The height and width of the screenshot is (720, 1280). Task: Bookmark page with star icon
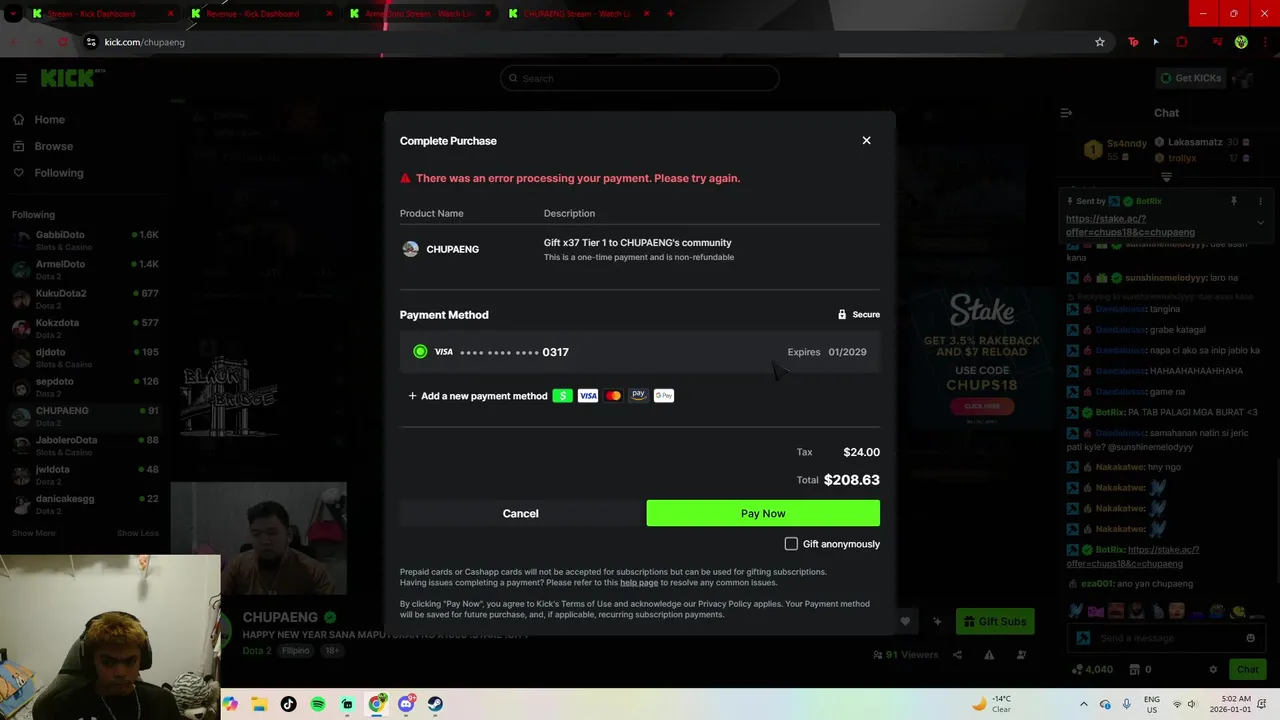1100,42
